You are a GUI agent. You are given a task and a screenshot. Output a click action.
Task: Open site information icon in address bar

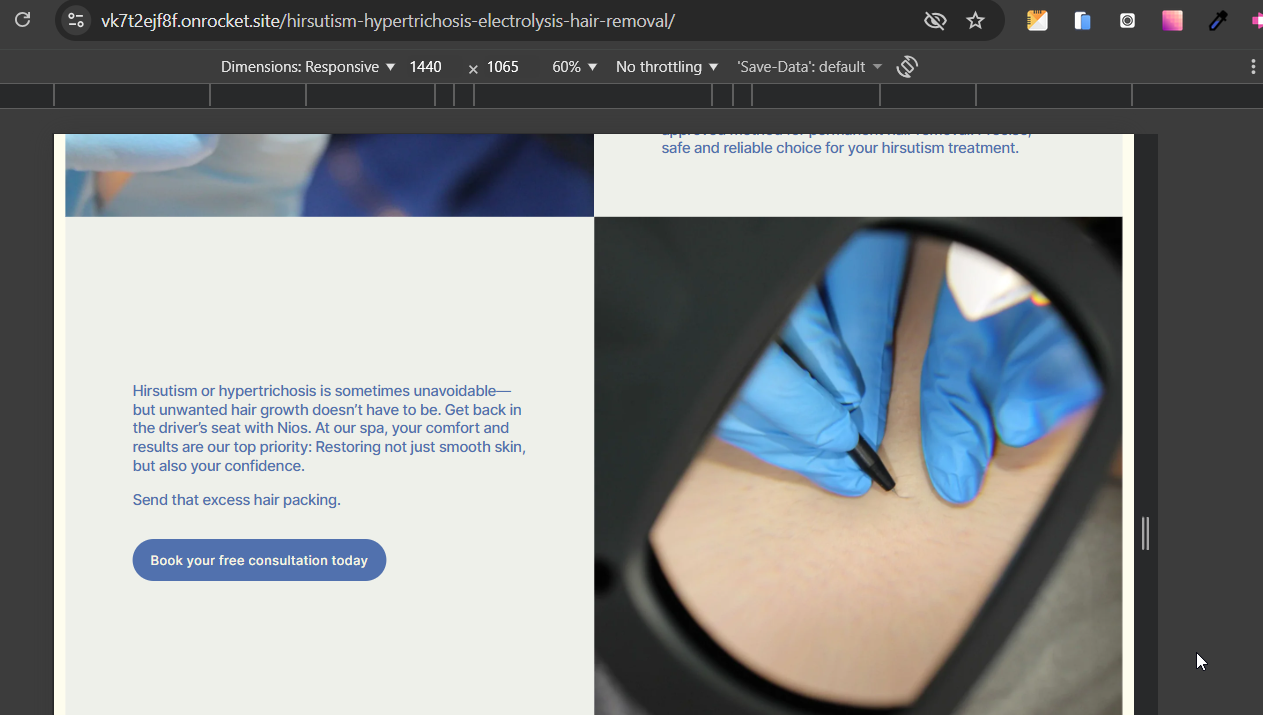click(x=76, y=20)
